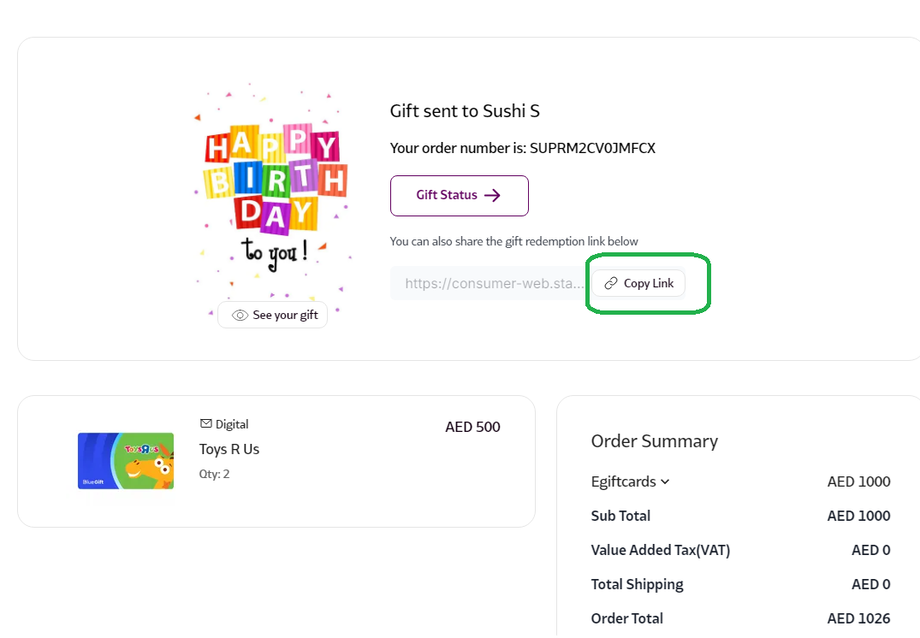Click the Order Summary heading
Viewport: 920px width, 638px height.
click(654, 441)
